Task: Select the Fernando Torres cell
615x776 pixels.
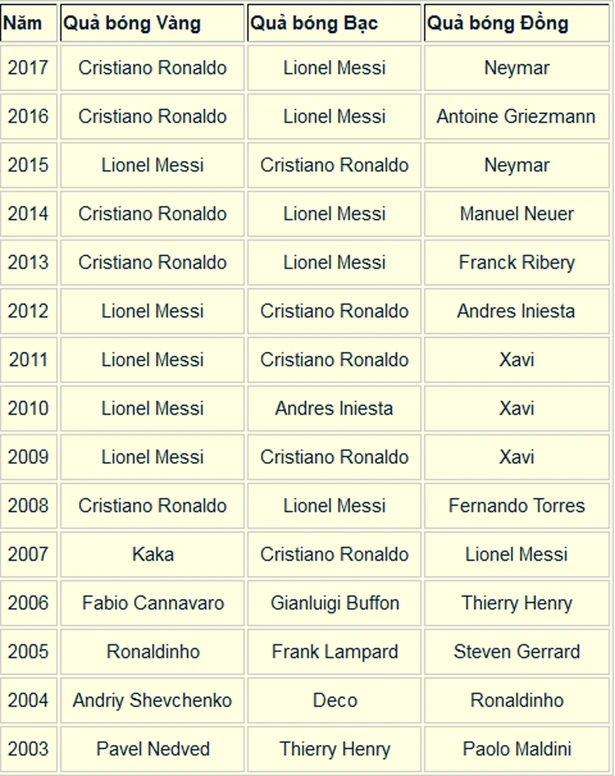Action: coord(516,506)
